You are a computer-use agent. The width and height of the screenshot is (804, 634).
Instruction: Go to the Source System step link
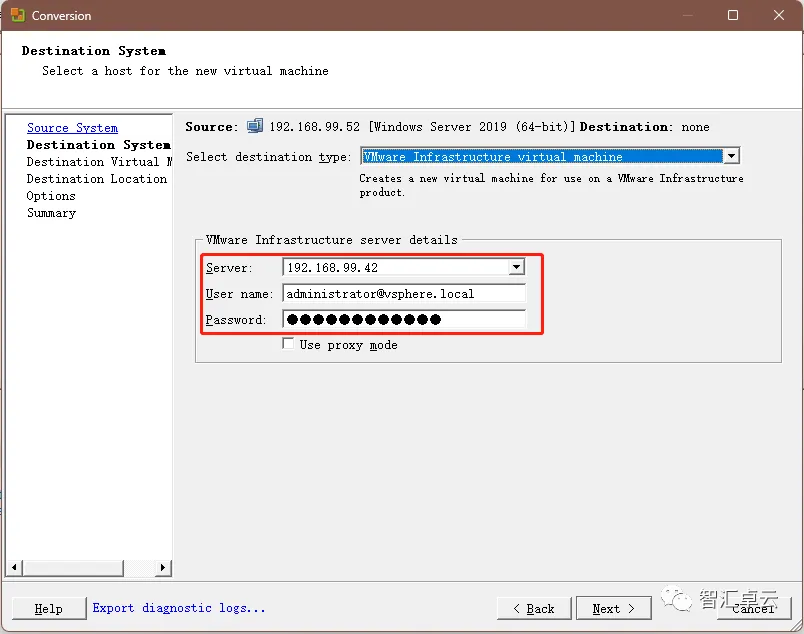(x=72, y=128)
